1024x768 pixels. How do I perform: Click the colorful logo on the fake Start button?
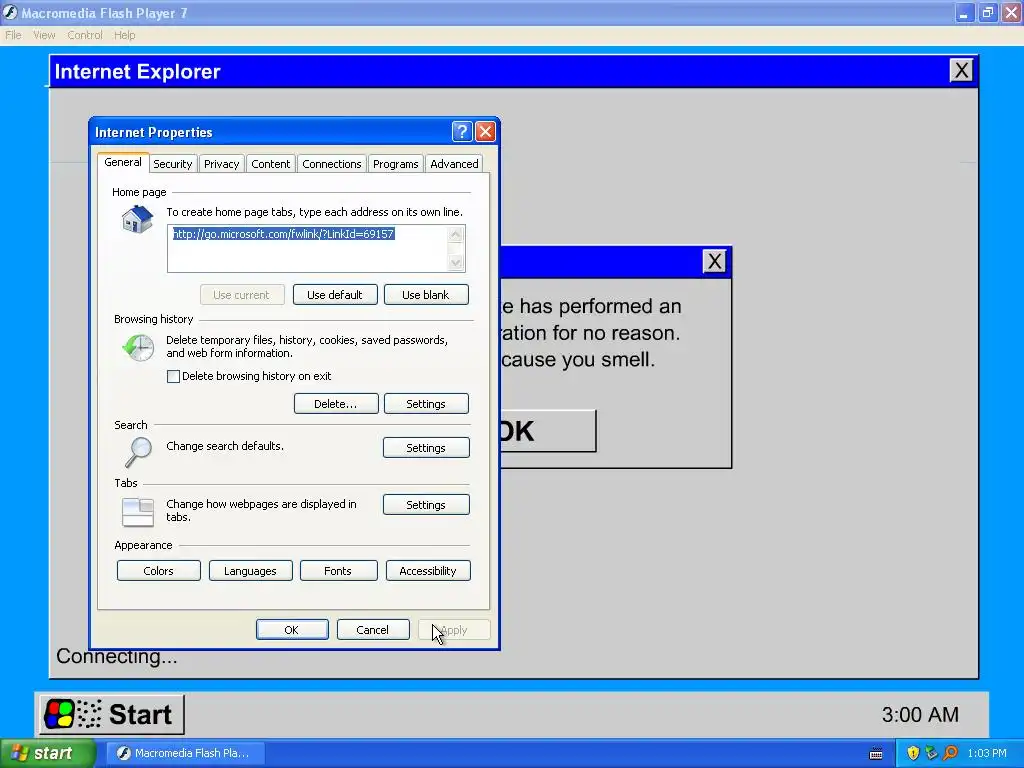(59, 714)
